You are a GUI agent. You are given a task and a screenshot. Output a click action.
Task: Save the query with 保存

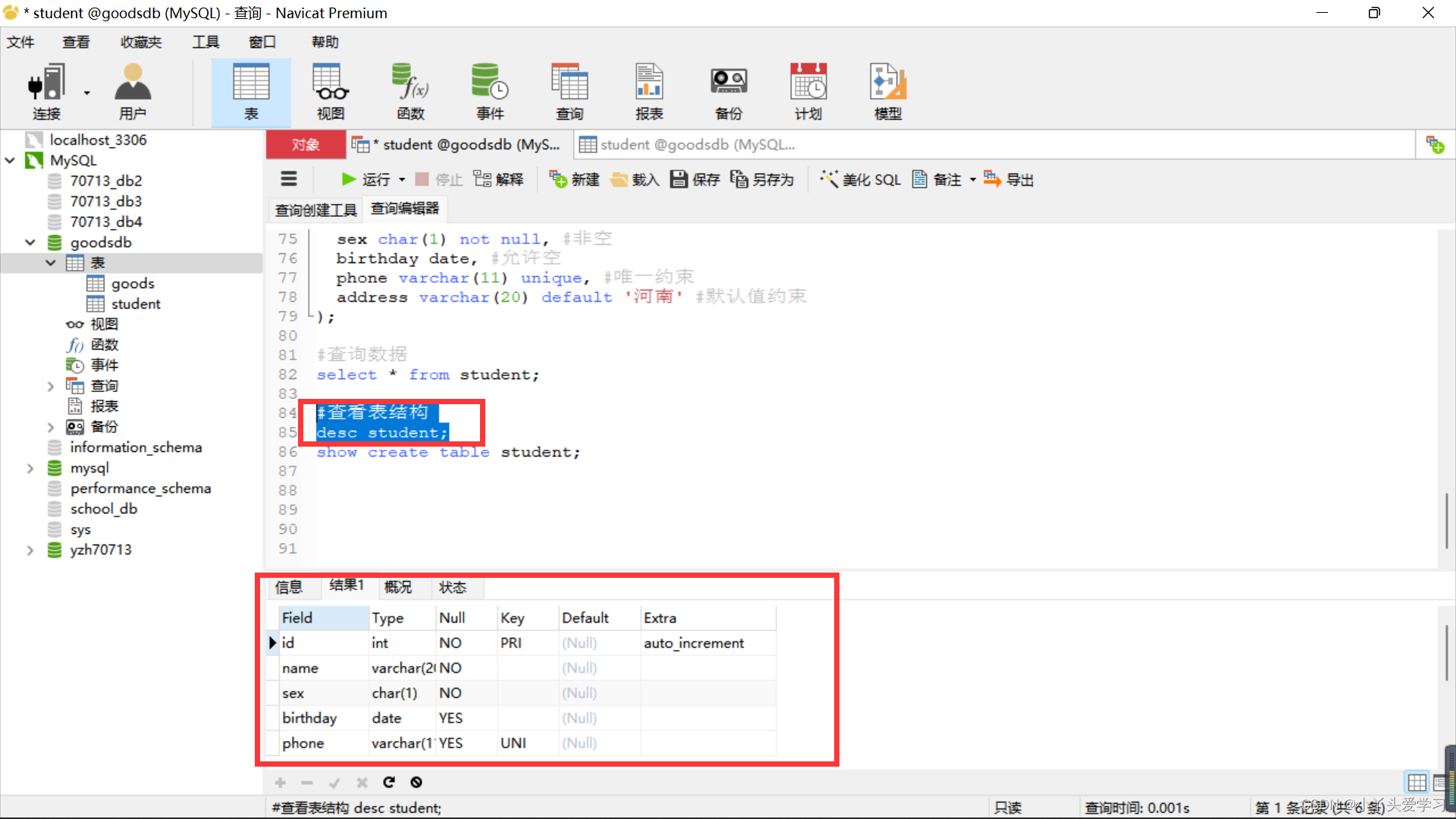coord(695,179)
